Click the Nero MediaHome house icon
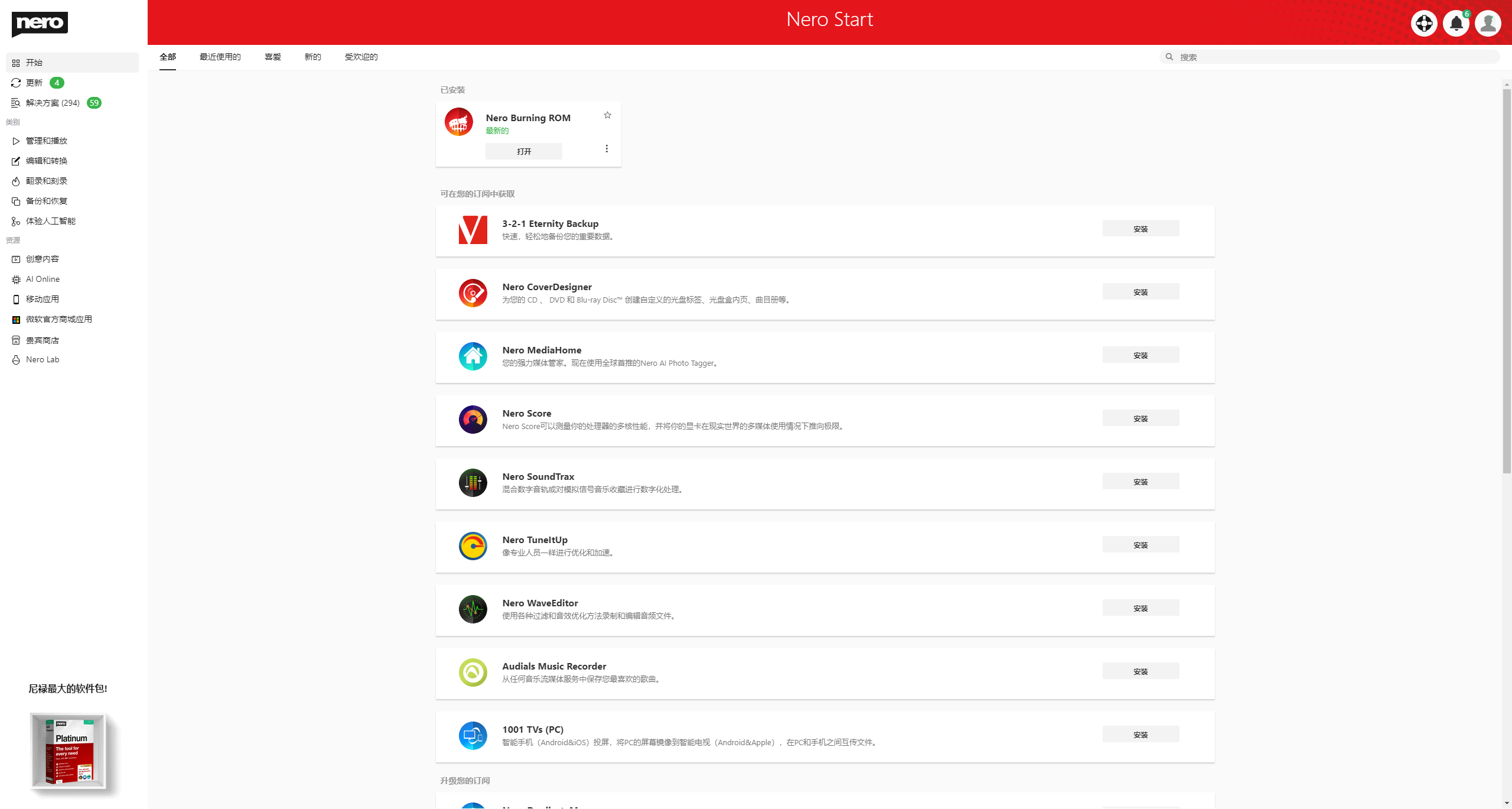 [473, 356]
